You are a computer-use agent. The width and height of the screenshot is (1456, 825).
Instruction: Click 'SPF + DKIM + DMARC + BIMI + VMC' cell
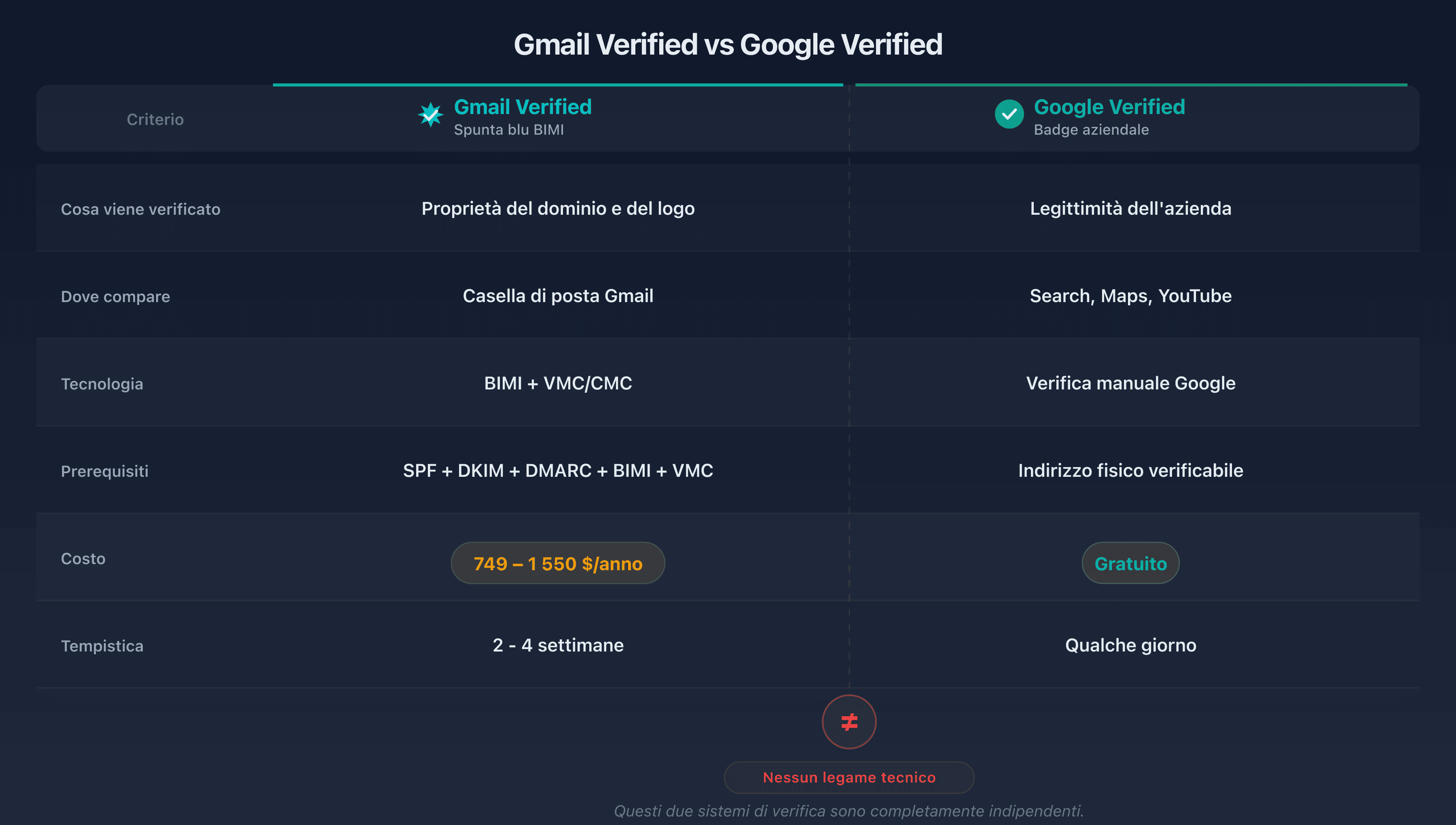[558, 470]
